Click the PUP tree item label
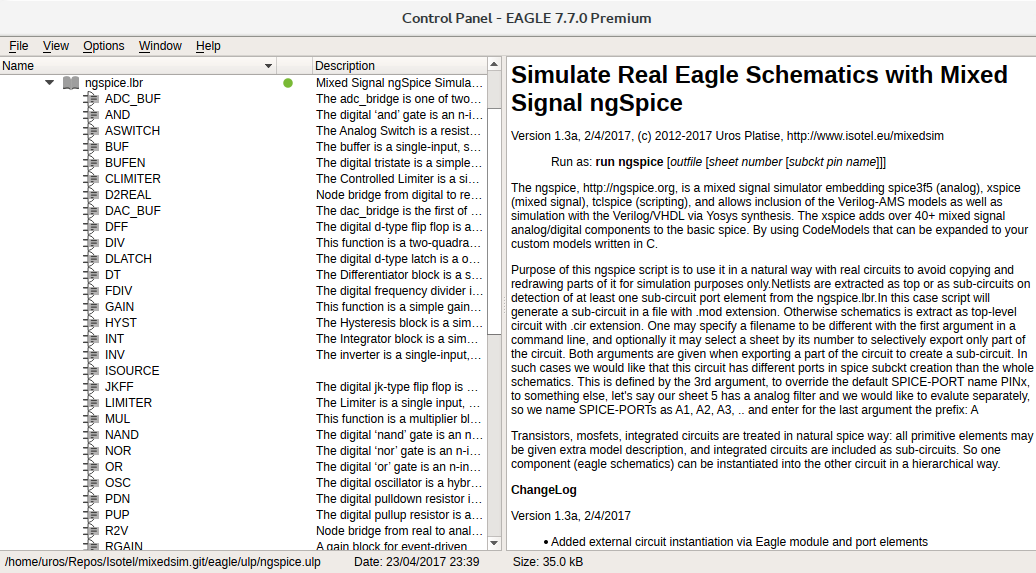 click(x=117, y=515)
